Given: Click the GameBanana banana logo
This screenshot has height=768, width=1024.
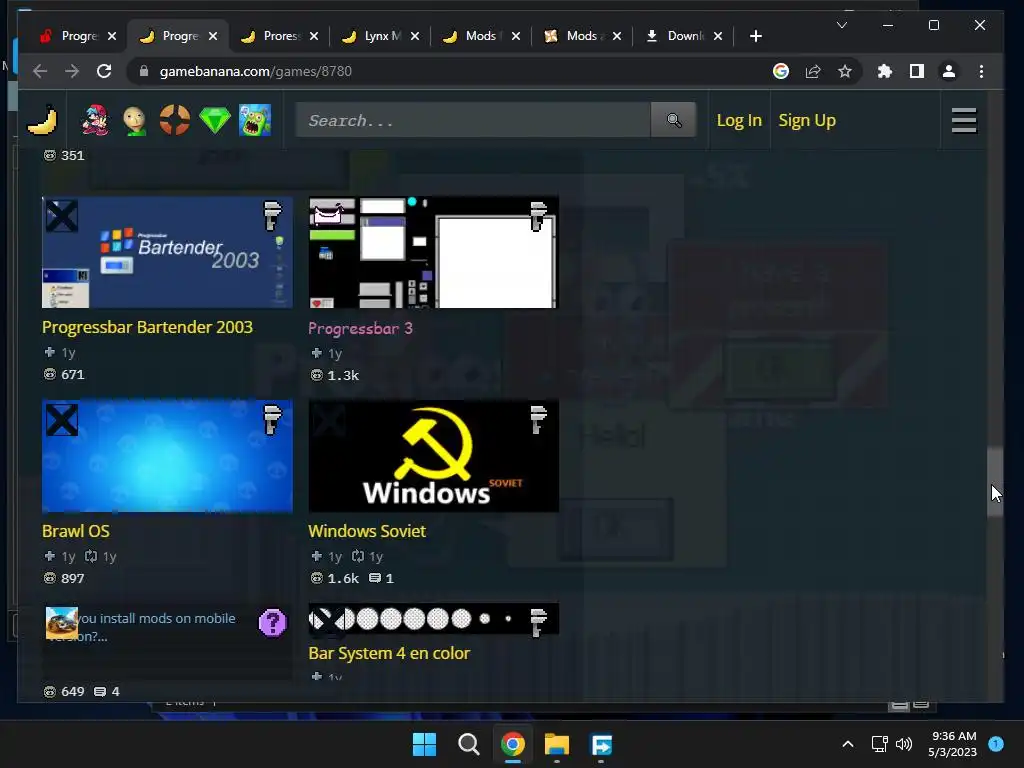Looking at the screenshot, I should click(42, 120).
